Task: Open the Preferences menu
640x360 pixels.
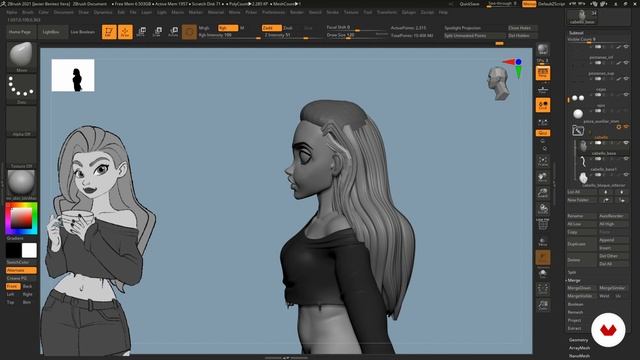Action: (273, 12)
